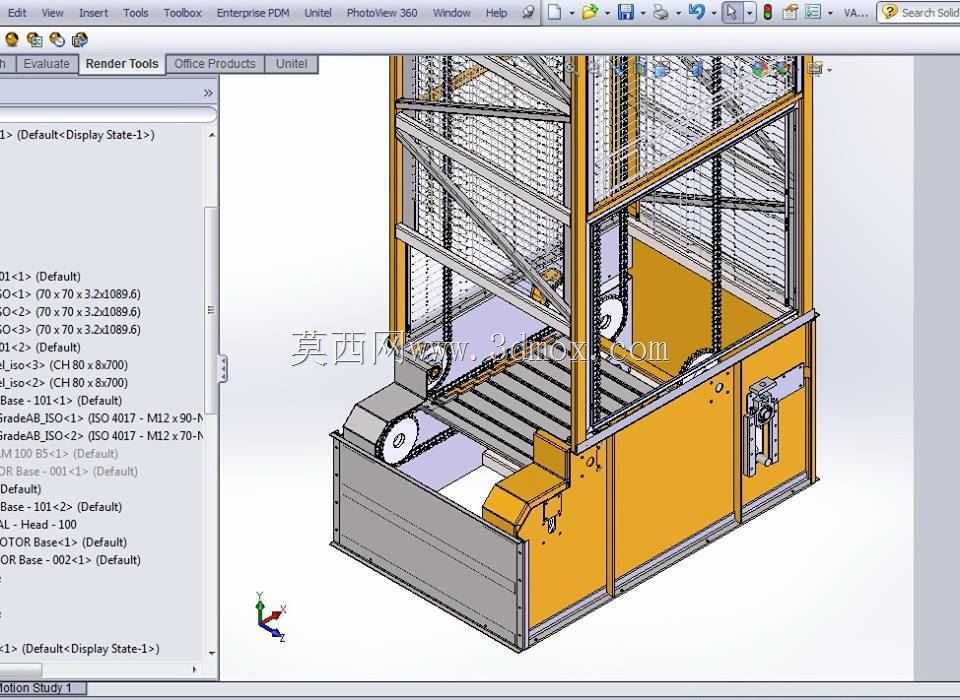The width and height of the screenshot is (960, 700).
Task: Click the Open folder icon
Action: point(590,12)
